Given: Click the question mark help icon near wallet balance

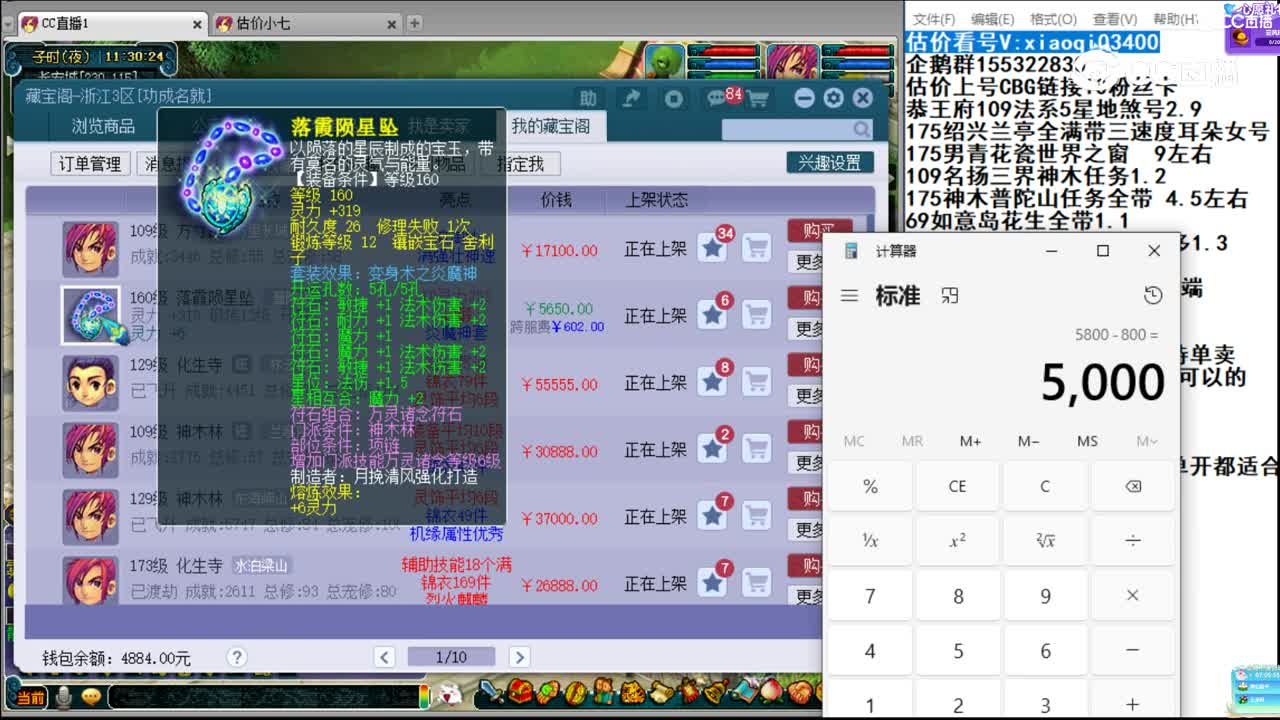Looking at the screenshot, I should click(236, 657).
